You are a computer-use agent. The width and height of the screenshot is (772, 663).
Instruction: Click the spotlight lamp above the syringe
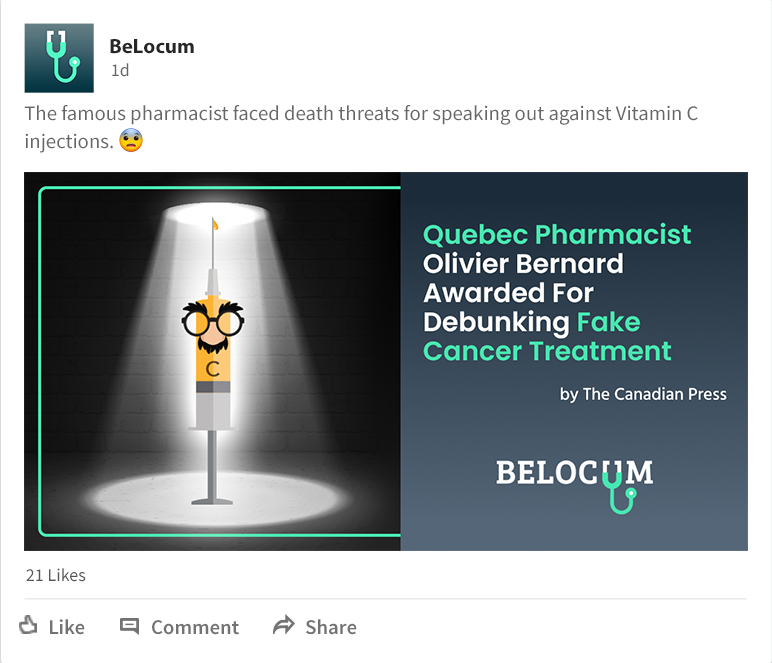[212, 213]
